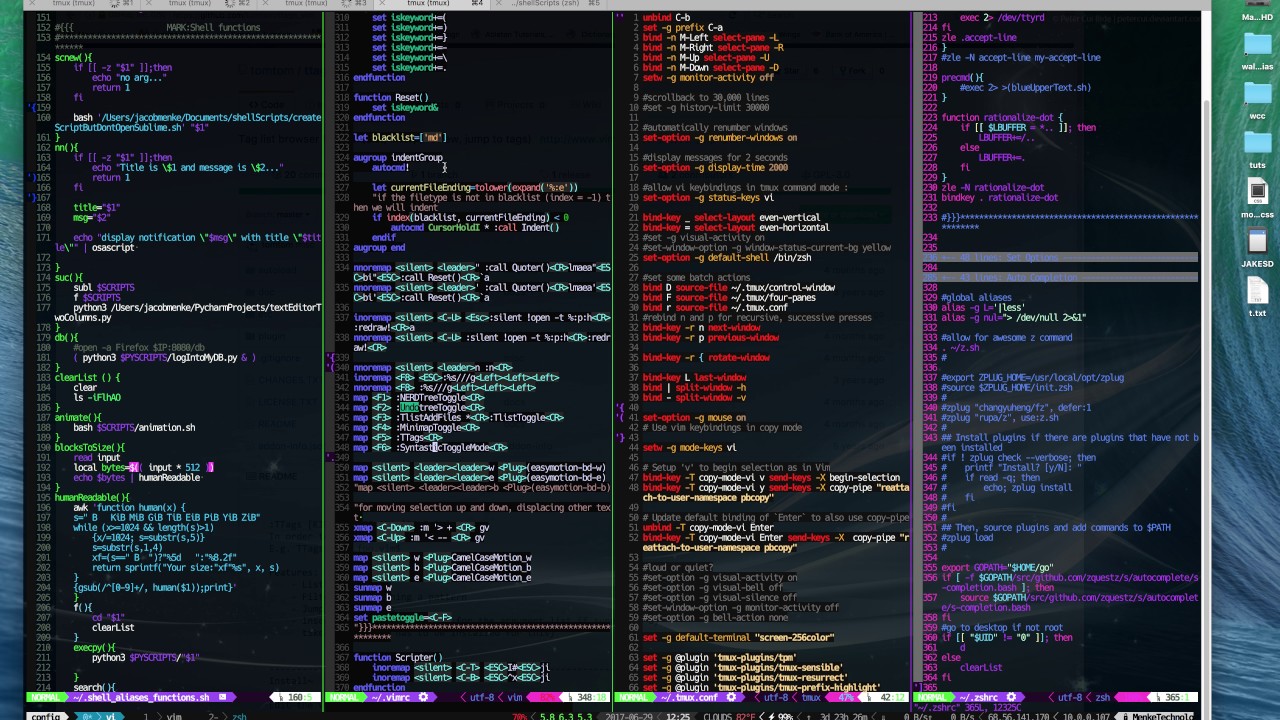Click the 'set-option -g display-time 2000' line
The width and height of the screenshot is (1280, 720).
coord(715,168)
